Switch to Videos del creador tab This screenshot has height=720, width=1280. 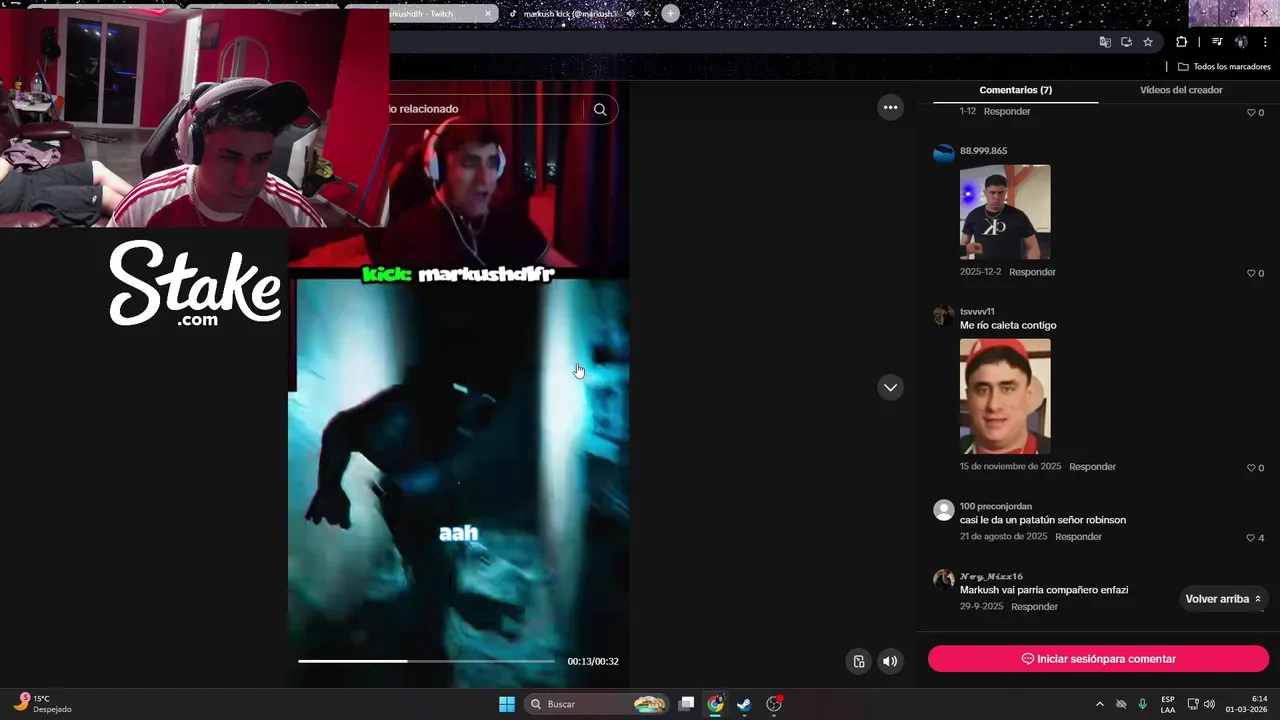1181,90
